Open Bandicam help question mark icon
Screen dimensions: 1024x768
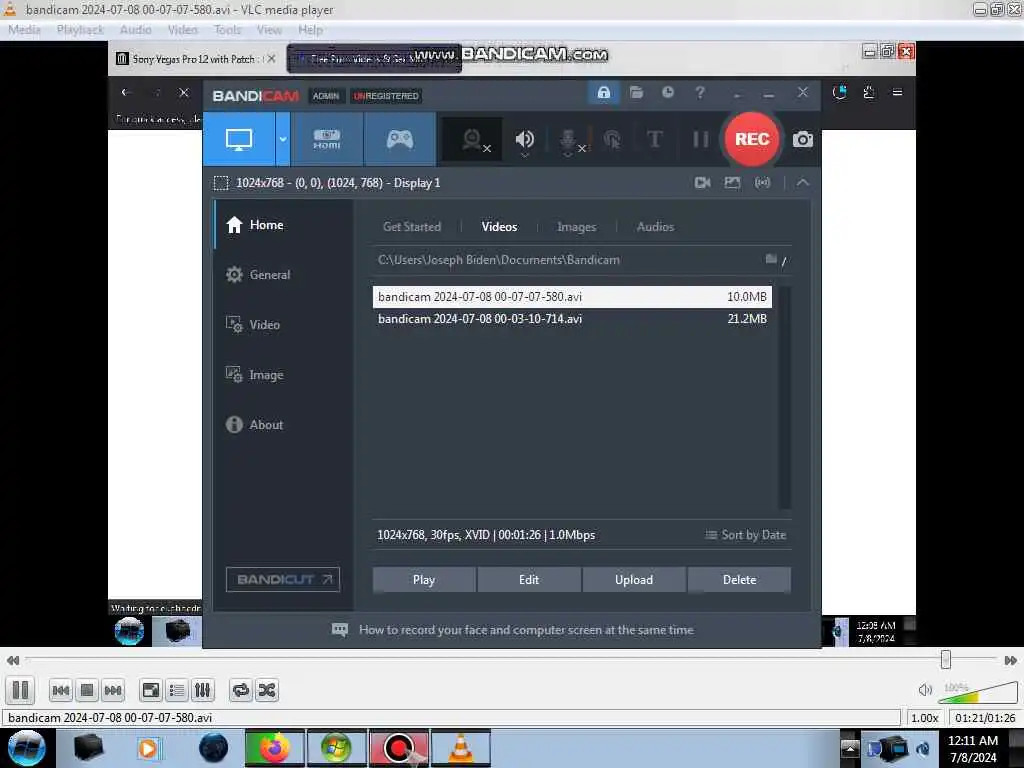700,92
